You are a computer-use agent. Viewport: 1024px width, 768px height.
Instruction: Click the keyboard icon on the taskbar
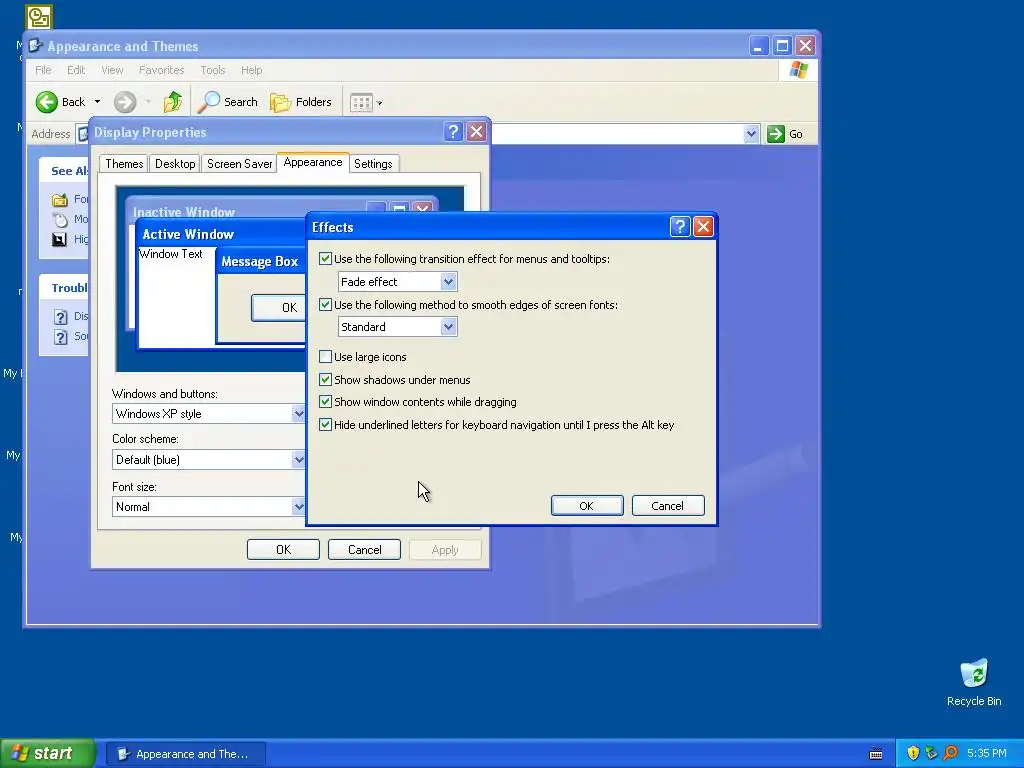(x=876, y=754)
